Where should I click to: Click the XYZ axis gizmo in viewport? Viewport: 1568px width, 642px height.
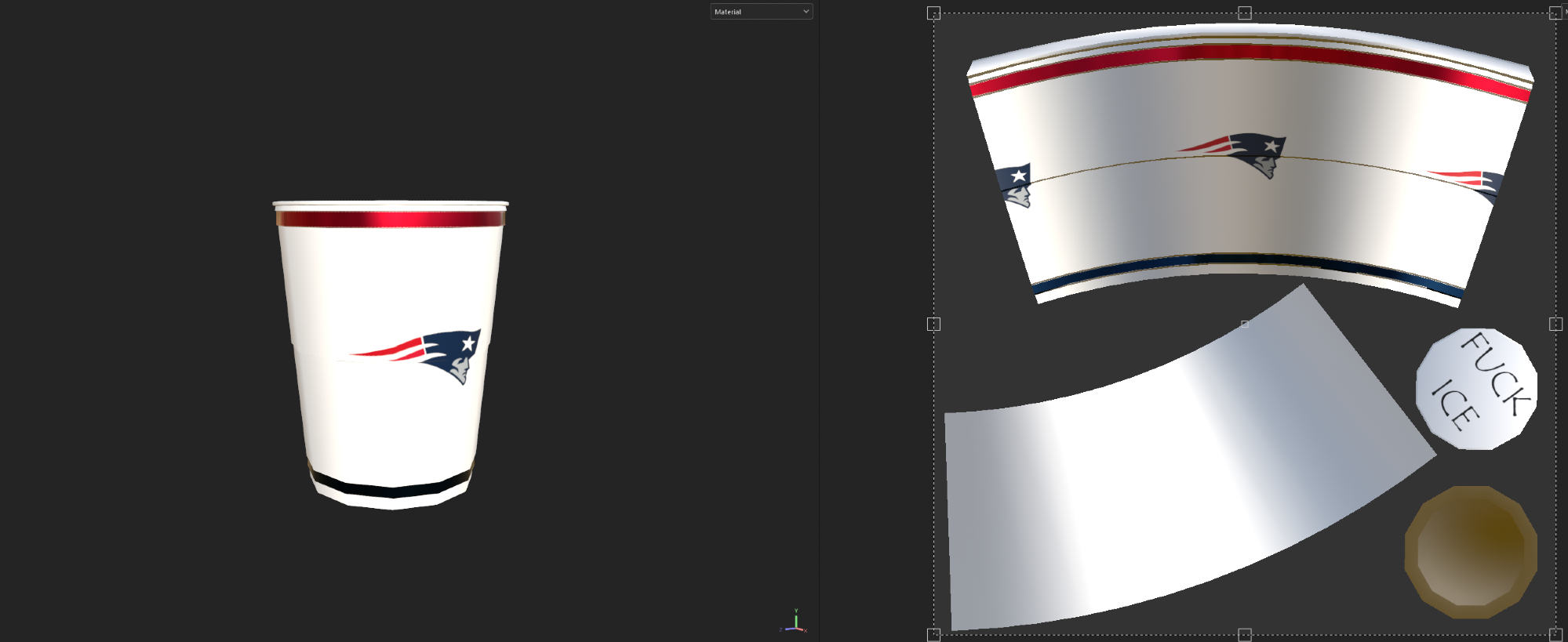click(x=795, y=622)
